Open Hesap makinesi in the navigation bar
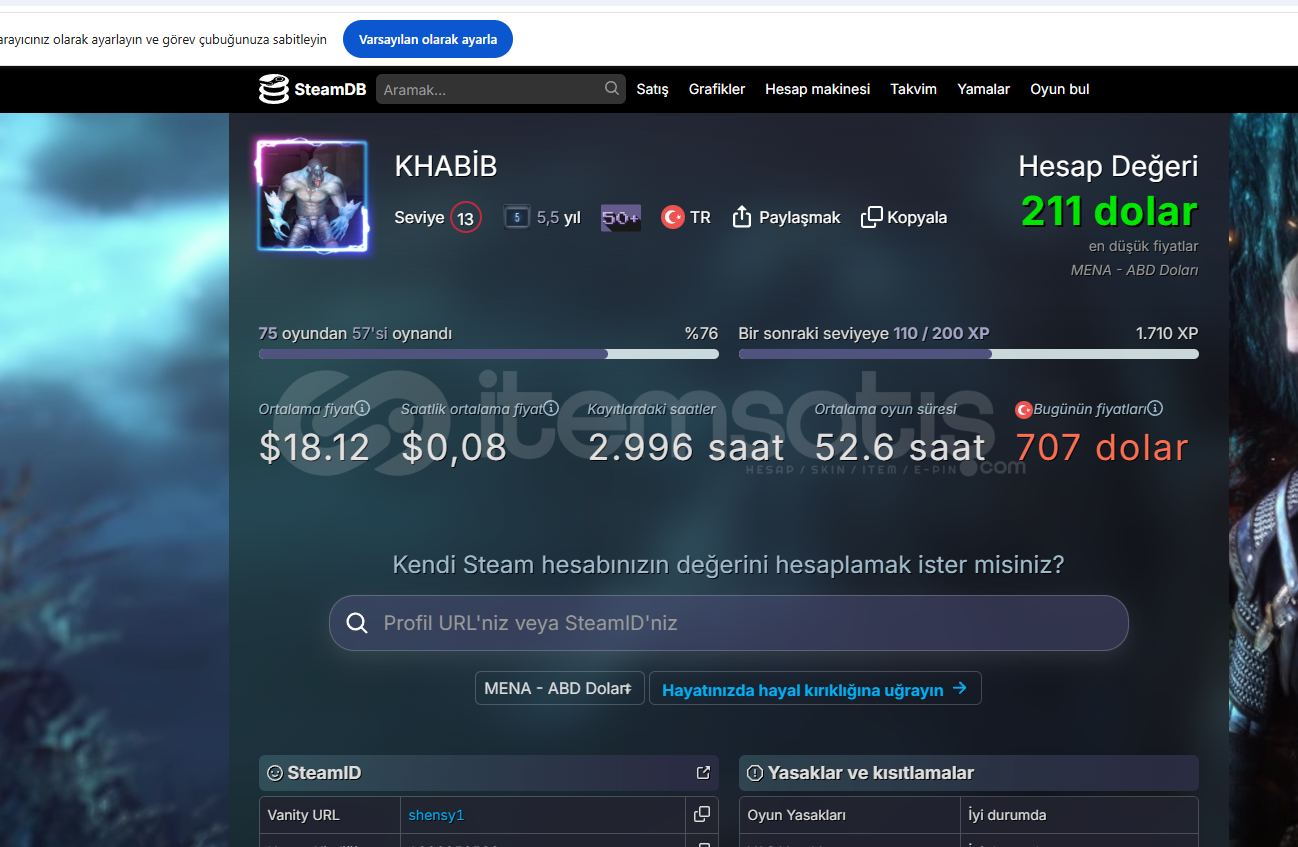 (x=818, y=89)
